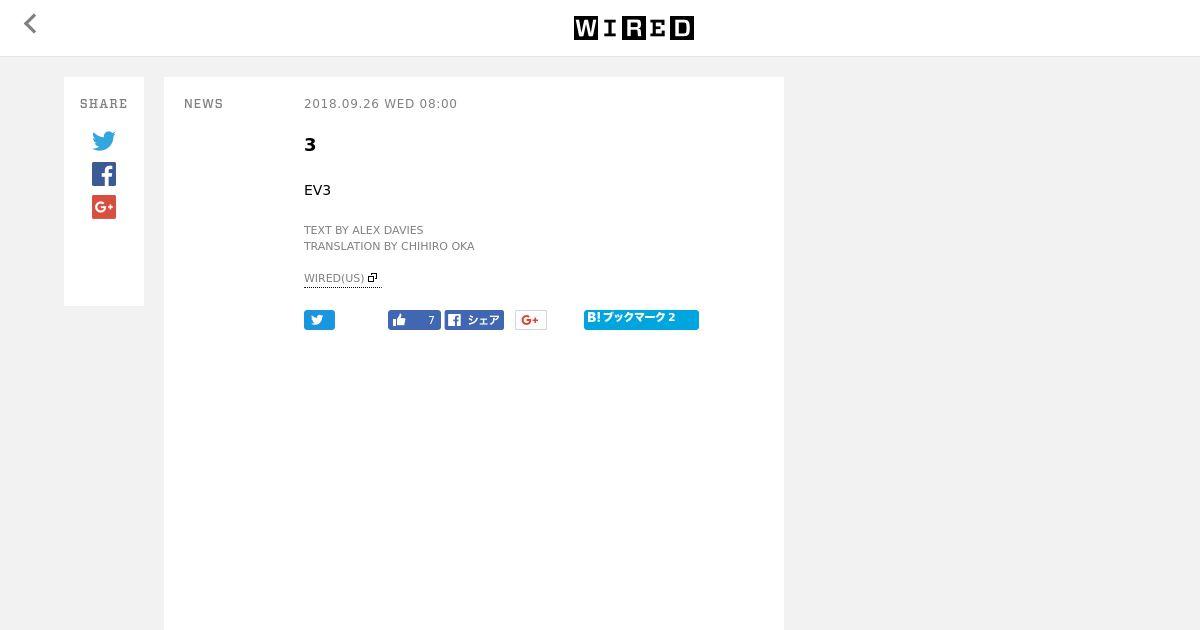Click the white G+ button under the article
This screenshot has height=630, width=1200.
point(531,320)
